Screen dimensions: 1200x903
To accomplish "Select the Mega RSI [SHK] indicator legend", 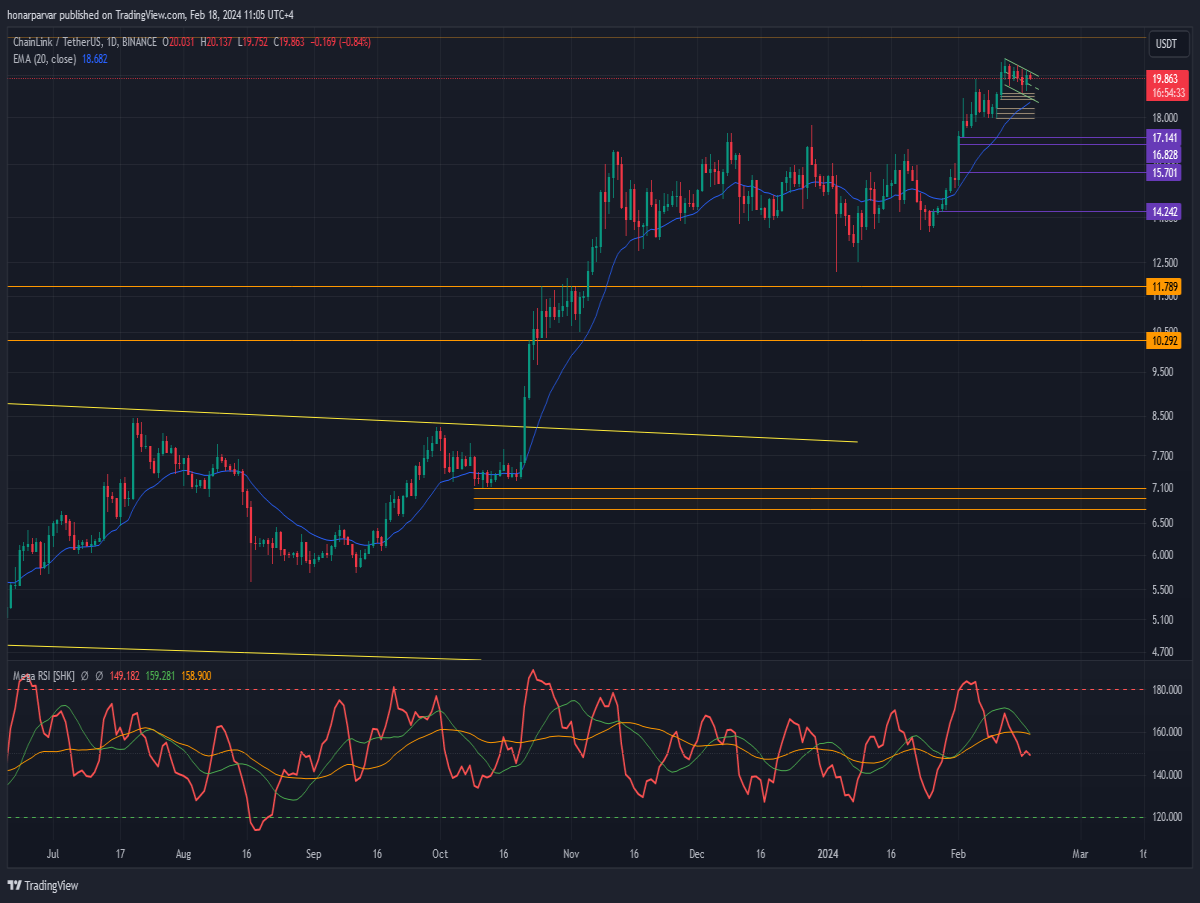I will tap(43, 676).
